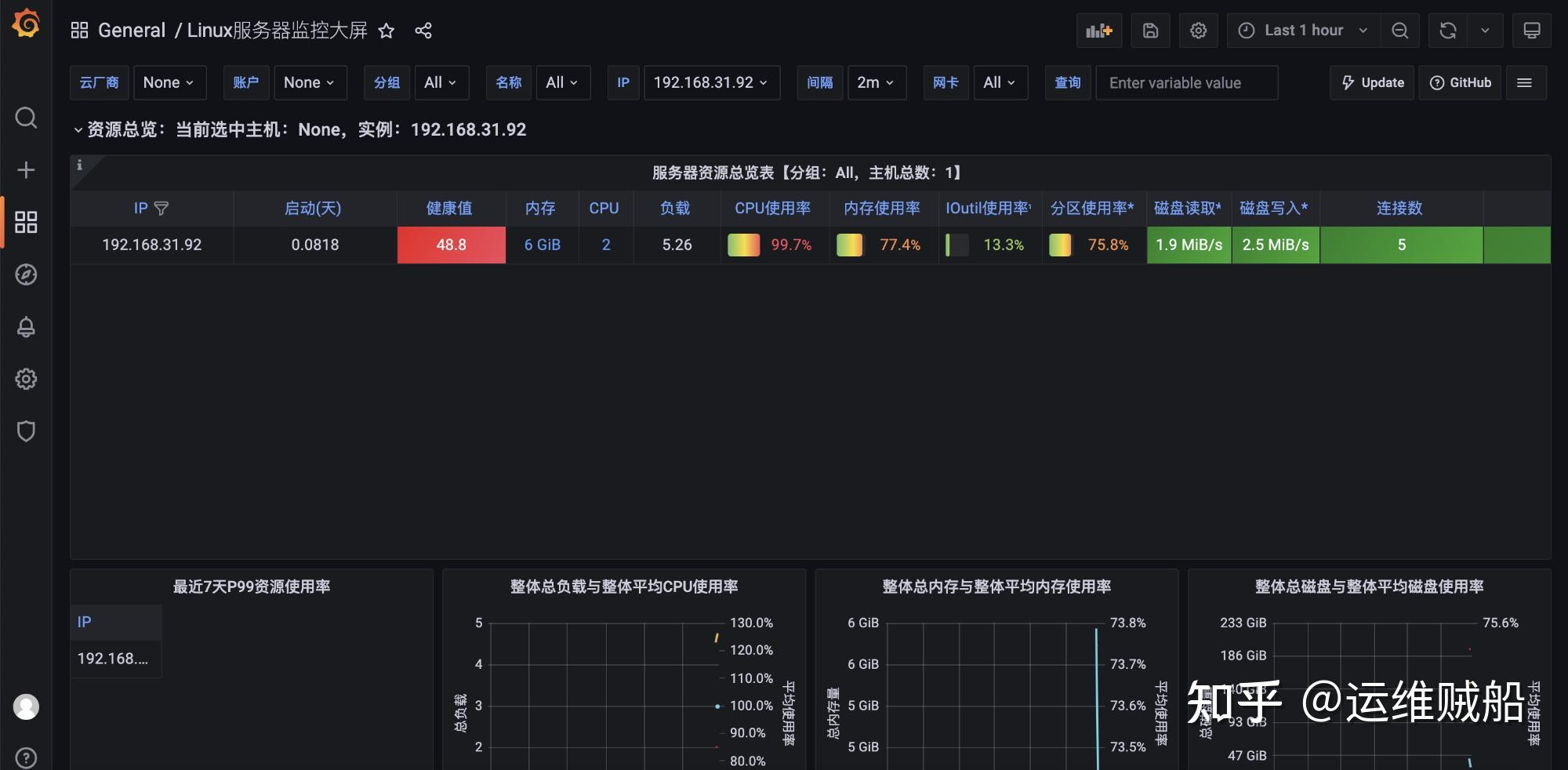Image resolution: width=1568 pixels, height=770 pixels.
Task: Open the 间隔 2m dropdown
Action: pyautogui.click(x=876, y=82)
